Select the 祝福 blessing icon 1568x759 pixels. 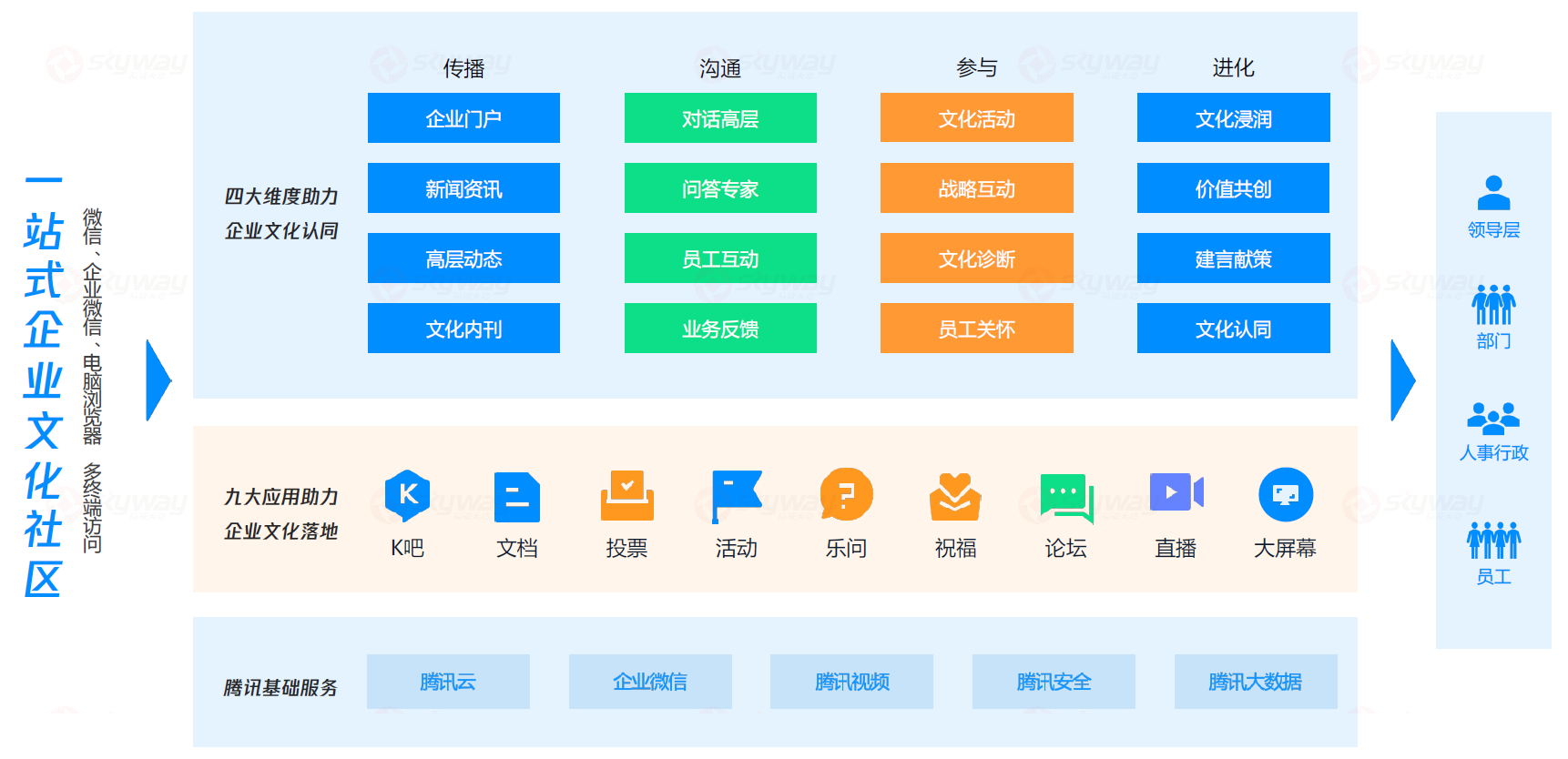[x=955, y=497]
